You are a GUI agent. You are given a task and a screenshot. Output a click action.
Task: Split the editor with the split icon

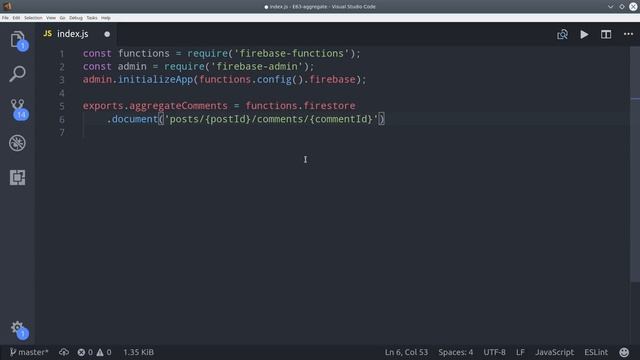pos(606,34)
